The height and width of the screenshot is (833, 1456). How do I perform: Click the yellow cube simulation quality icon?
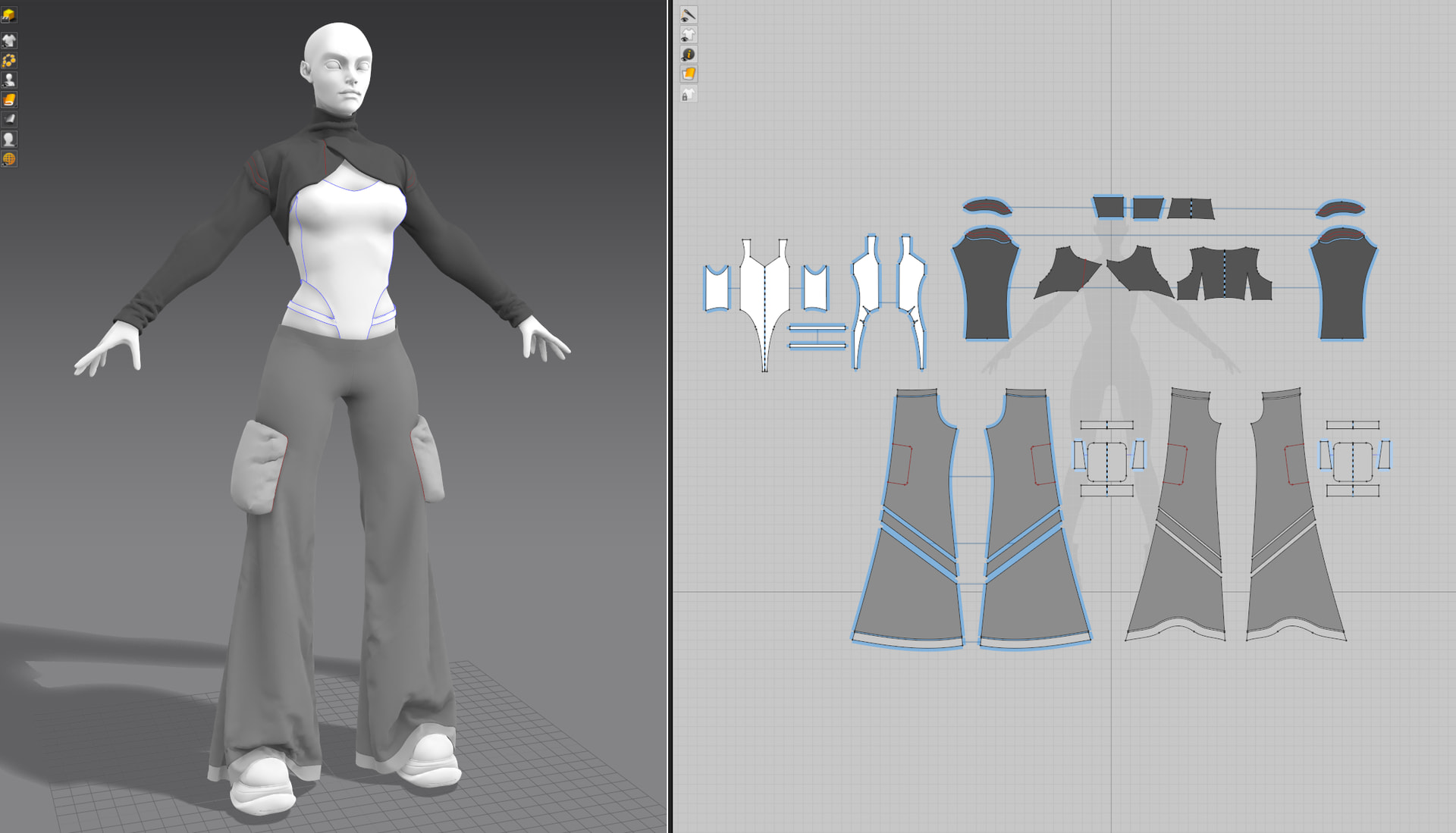point(9,15)
